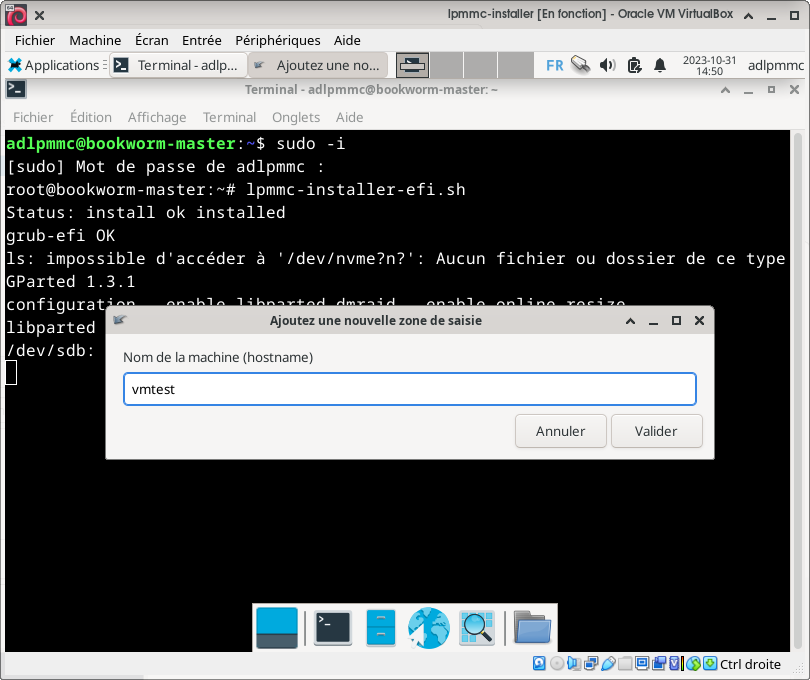Click the Show Desktop dock icon
This screenshot has height=680, width=810.
coord(277,627)
